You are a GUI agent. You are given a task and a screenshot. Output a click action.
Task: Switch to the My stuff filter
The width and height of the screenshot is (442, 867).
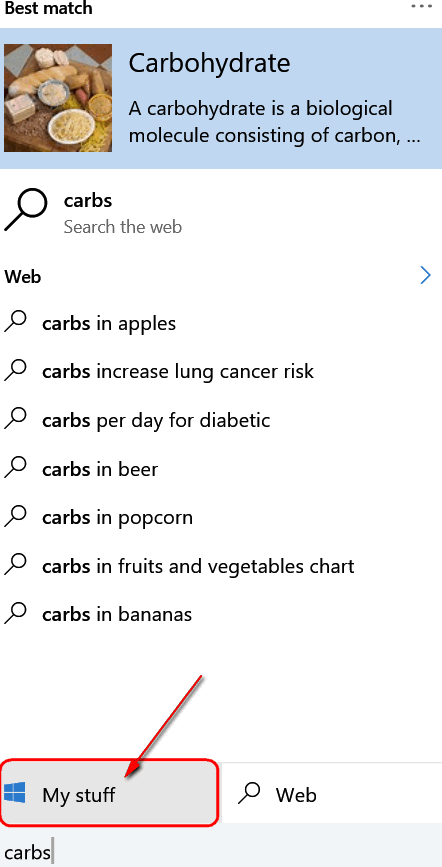click(x=108, y=794)
